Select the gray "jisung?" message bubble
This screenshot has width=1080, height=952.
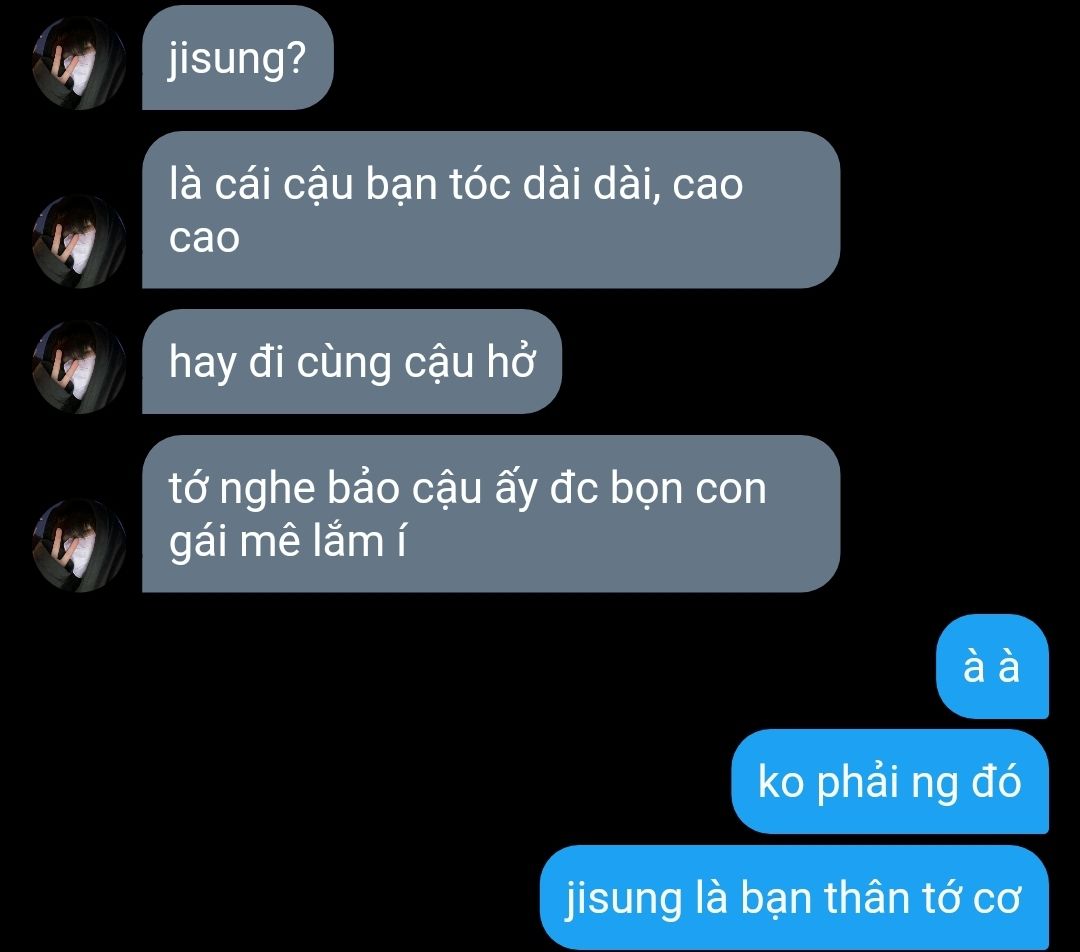(238, 57)
